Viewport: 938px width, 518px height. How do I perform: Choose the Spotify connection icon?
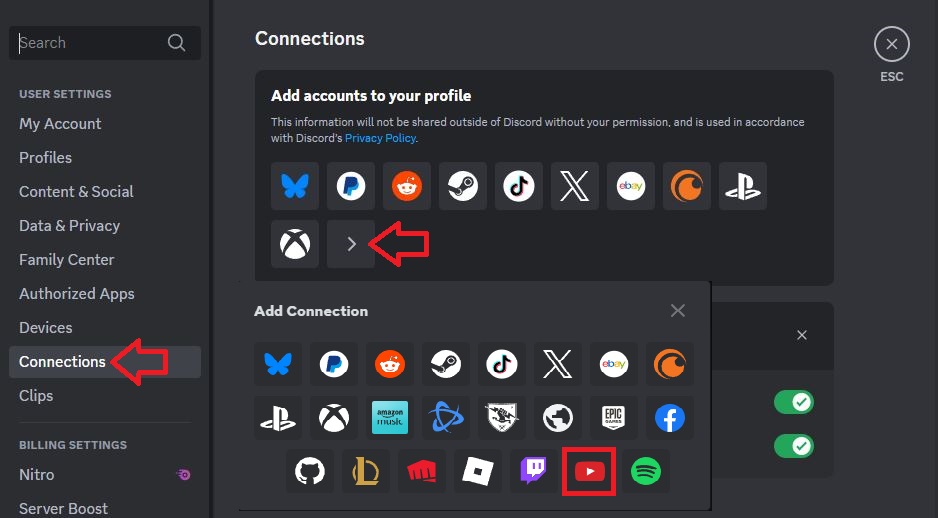(x=646, y=471)
